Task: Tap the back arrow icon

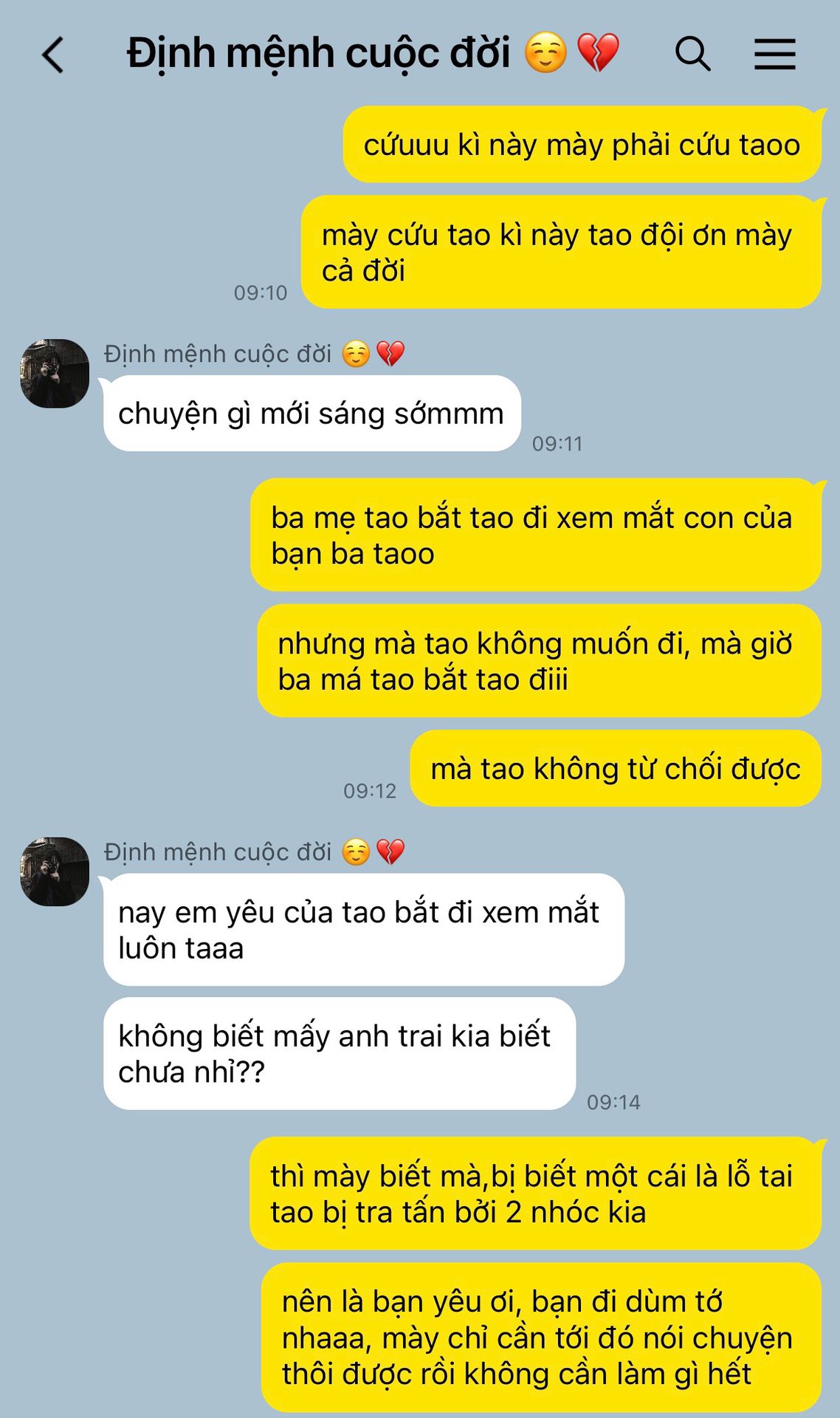Action: coord(53,55)
